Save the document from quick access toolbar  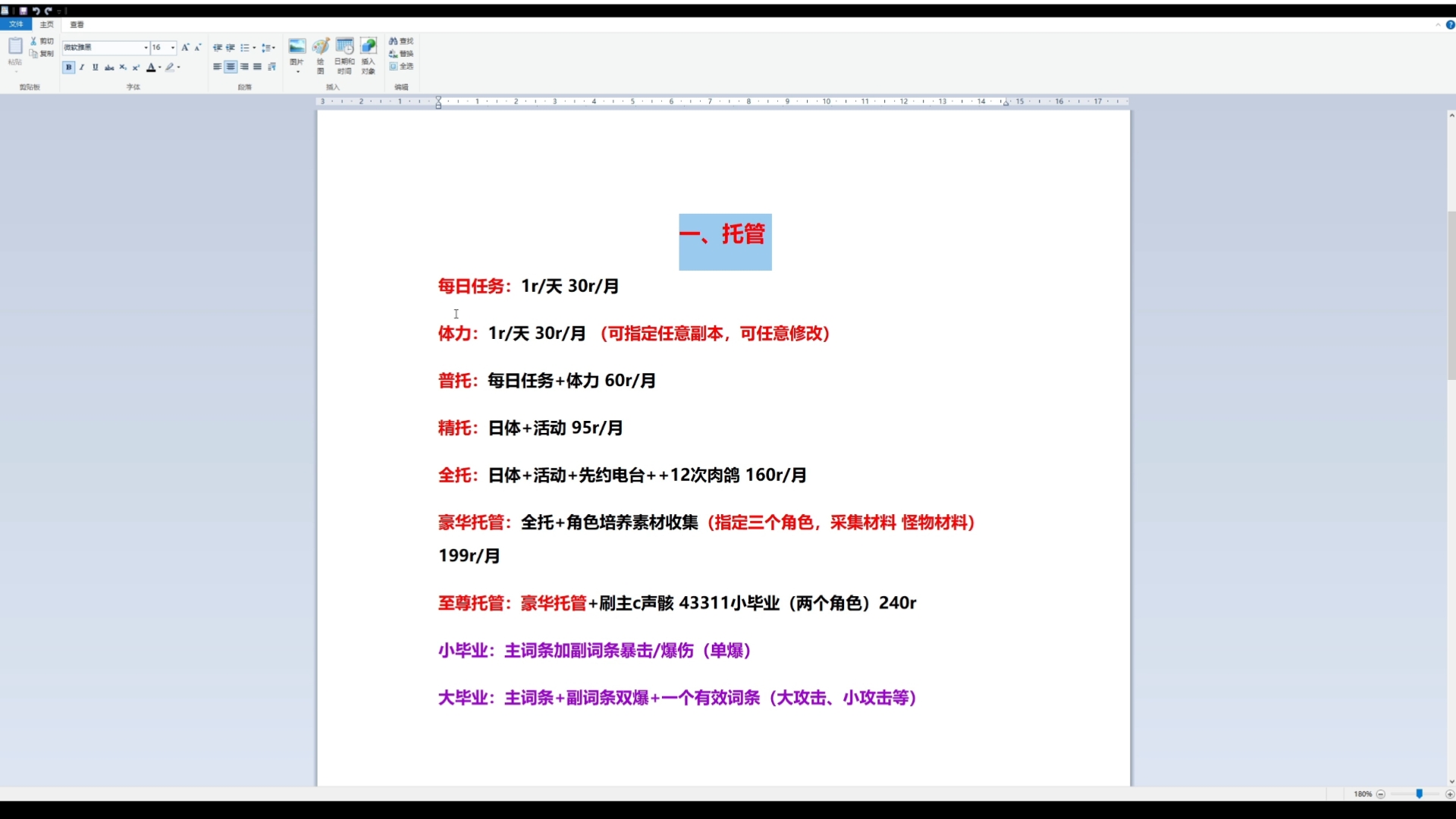click(23, 11)
